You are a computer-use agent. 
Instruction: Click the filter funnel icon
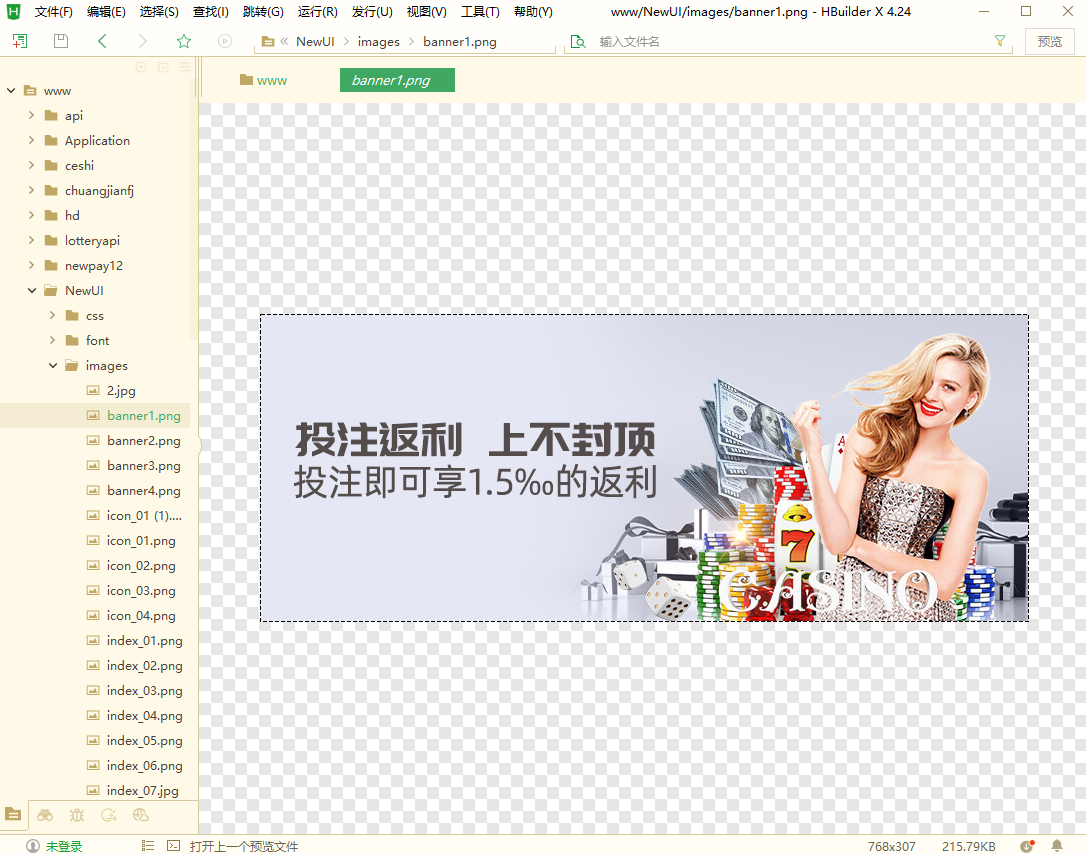(1000, 41)
